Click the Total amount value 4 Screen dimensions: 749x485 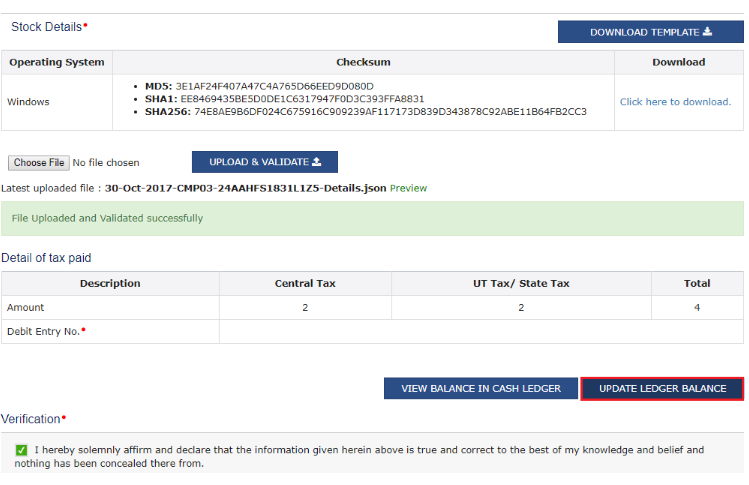697,308
